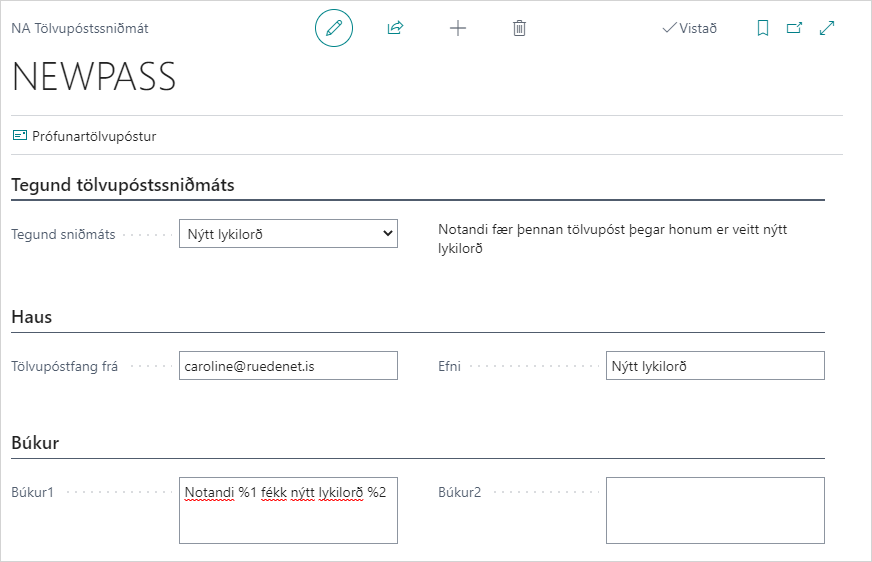872x562 pixels.
Task: Click the NA Tölvupóstssniðmát caption
Action: click(80, 28)
